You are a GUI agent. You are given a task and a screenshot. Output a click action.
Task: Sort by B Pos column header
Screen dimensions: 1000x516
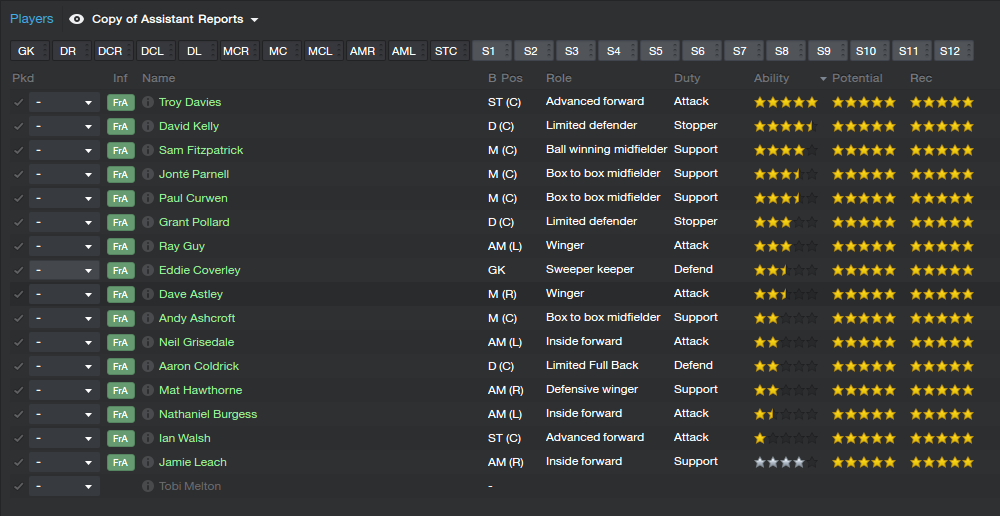[x=505, y=78]
